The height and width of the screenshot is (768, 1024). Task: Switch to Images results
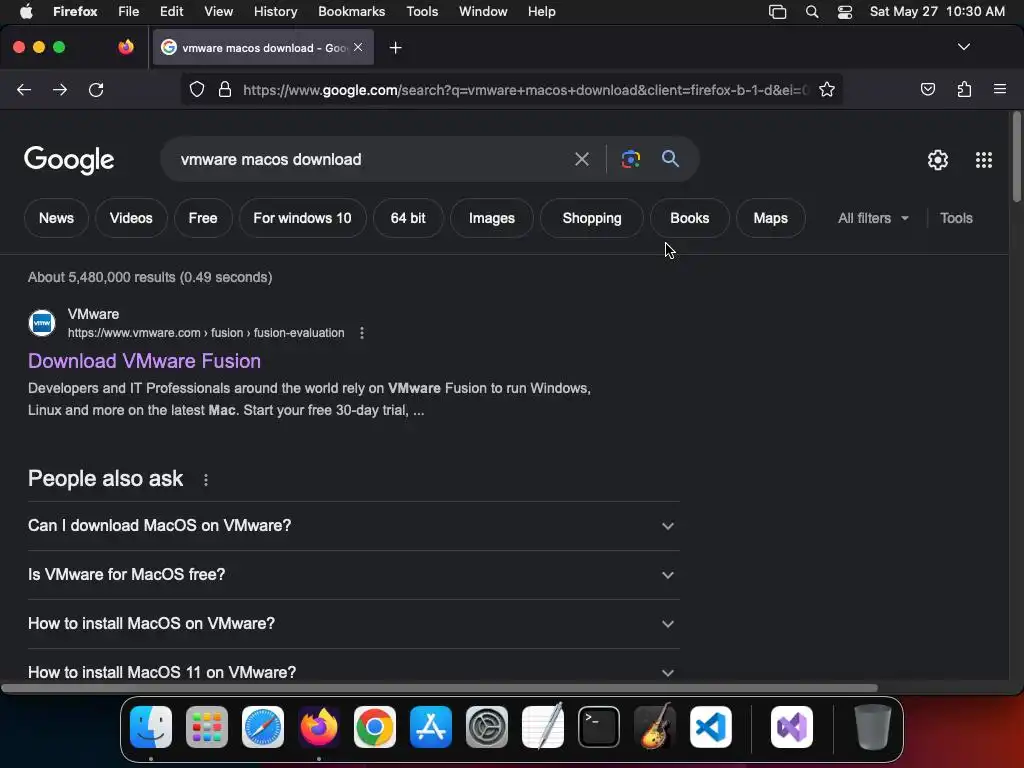[492, 218]
